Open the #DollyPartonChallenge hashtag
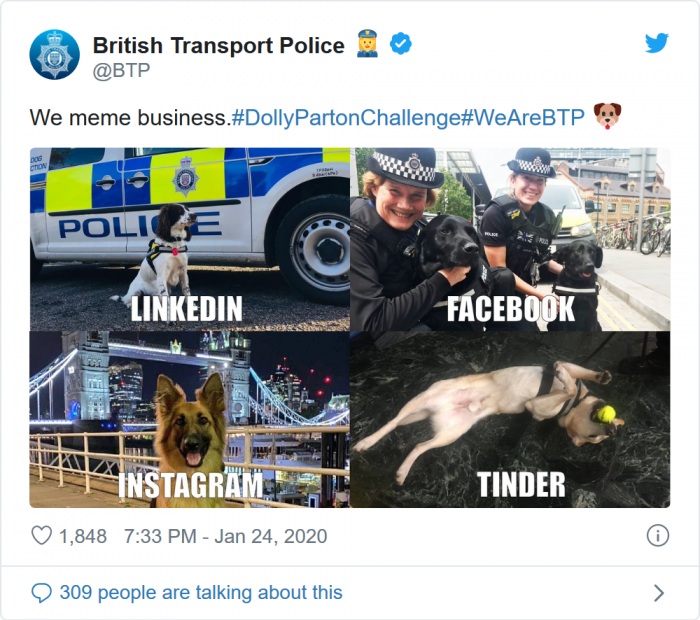This screenshot has height=620, width=700. click(x=345, y=117)
